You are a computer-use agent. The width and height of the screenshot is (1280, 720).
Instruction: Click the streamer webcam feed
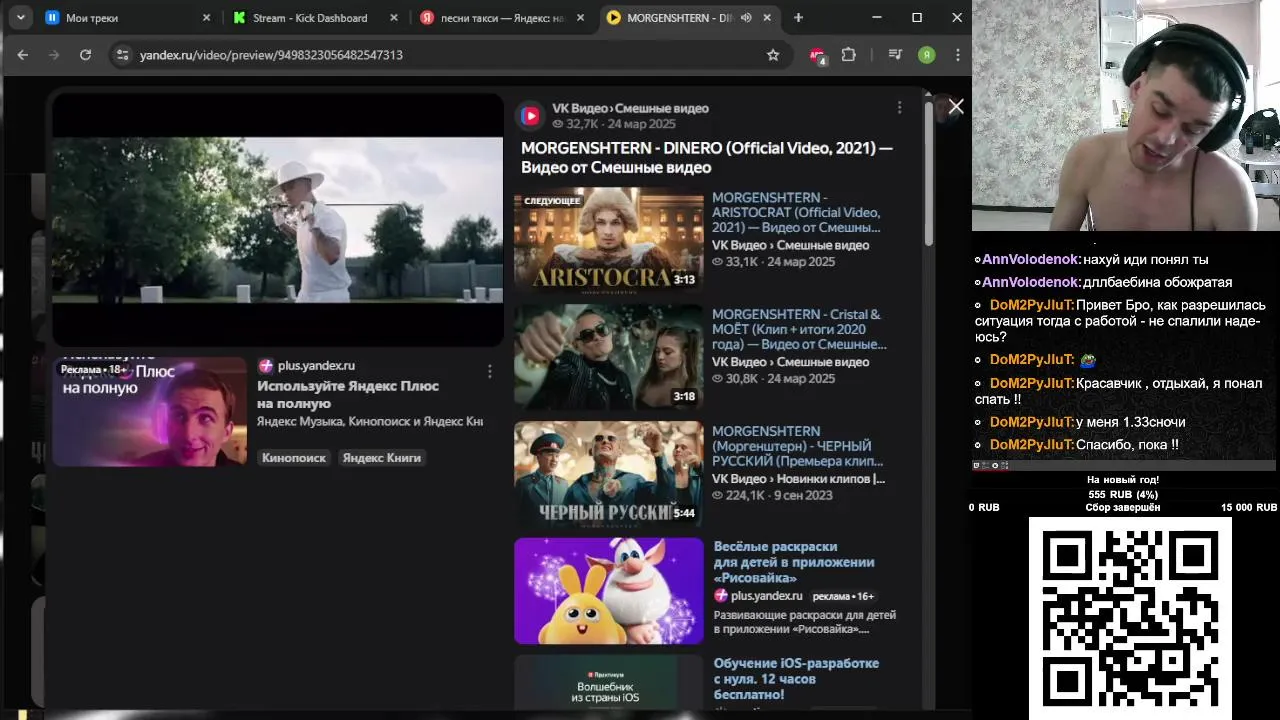click(1126, 116)
